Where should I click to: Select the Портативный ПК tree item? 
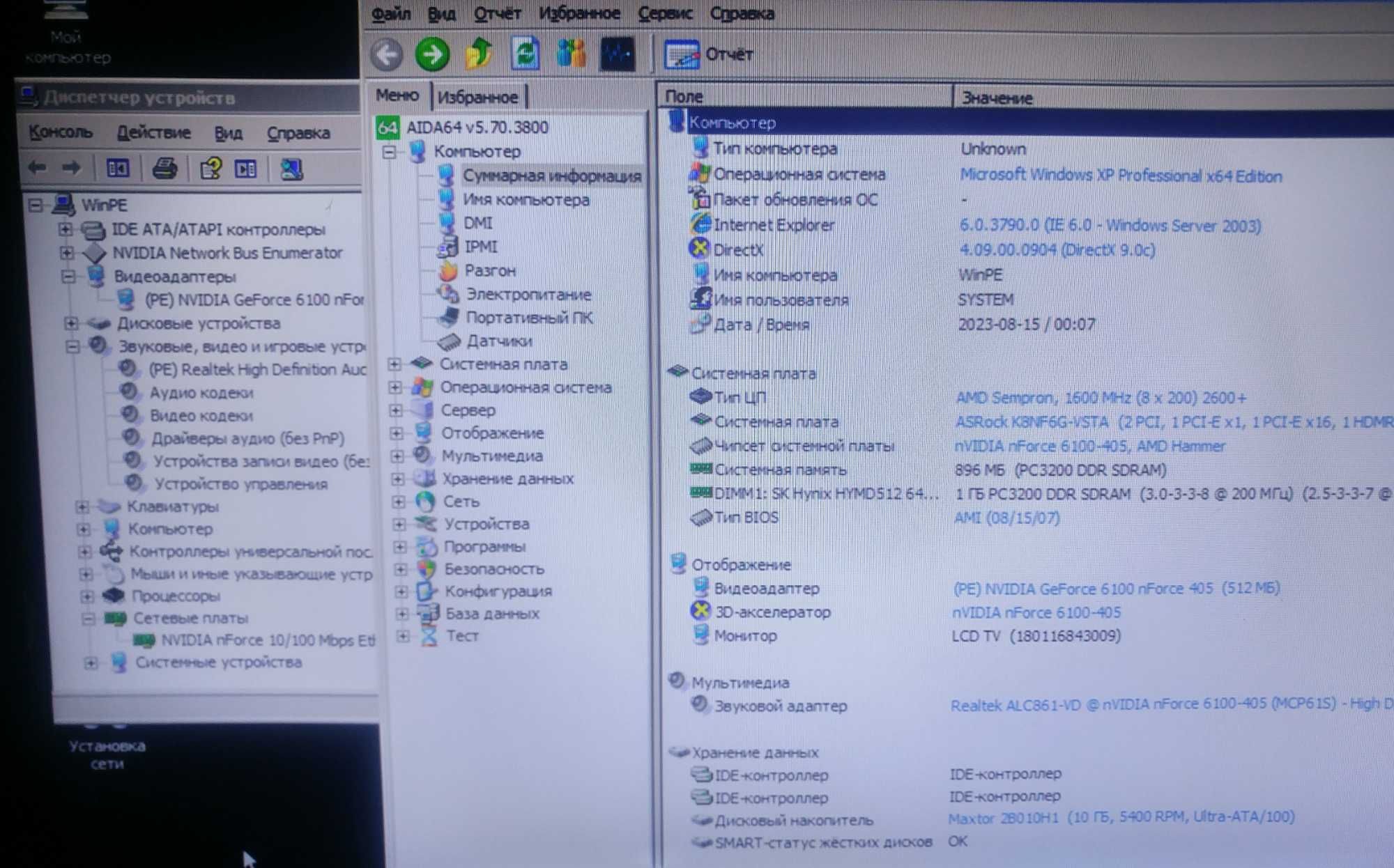tap(529, 318)
